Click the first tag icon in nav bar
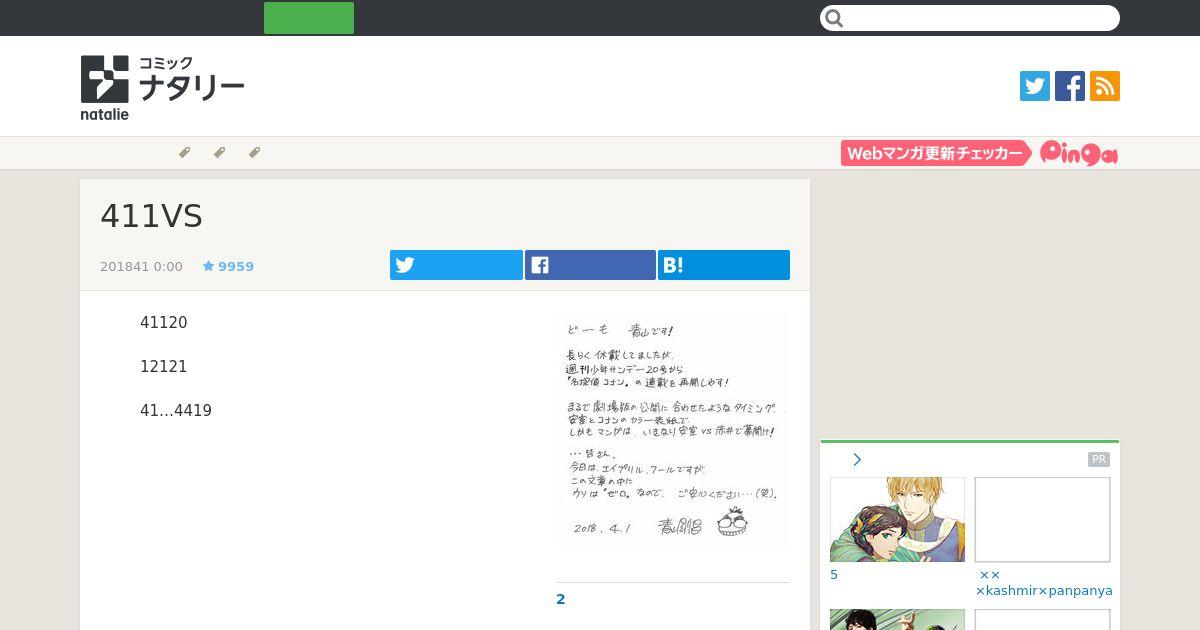The height and width of the screenshot is (630, 1200). (184, 153)
